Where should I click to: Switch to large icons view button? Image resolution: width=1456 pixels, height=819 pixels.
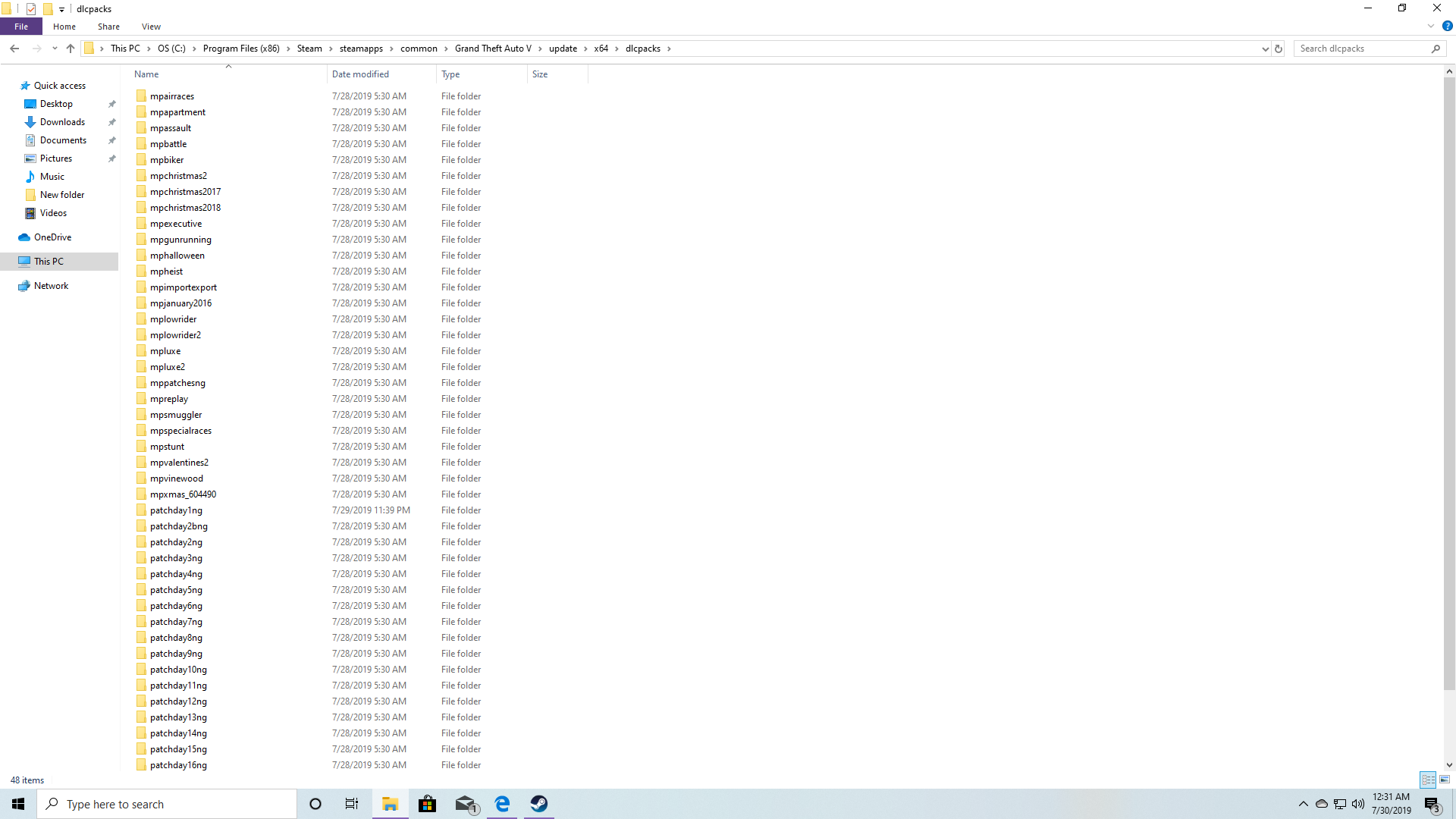tap(1445, 780)
